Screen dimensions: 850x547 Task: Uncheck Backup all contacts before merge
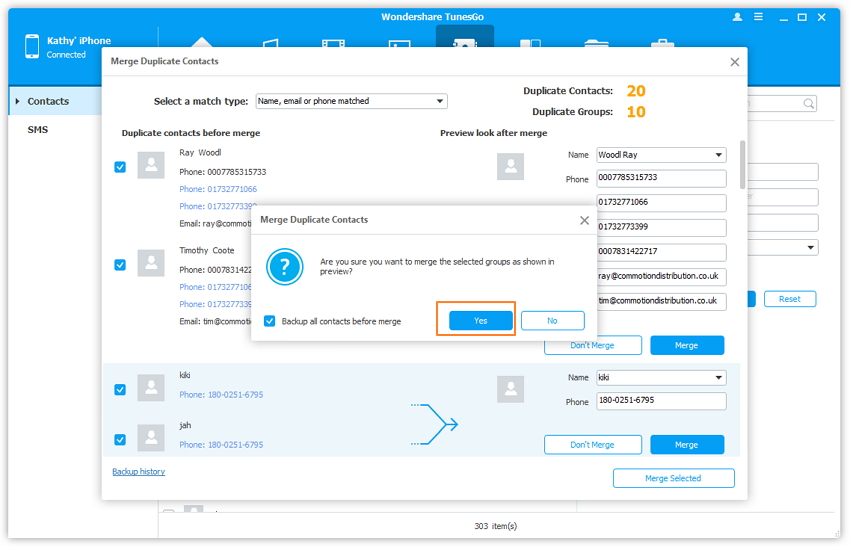[x=270, y=321]
